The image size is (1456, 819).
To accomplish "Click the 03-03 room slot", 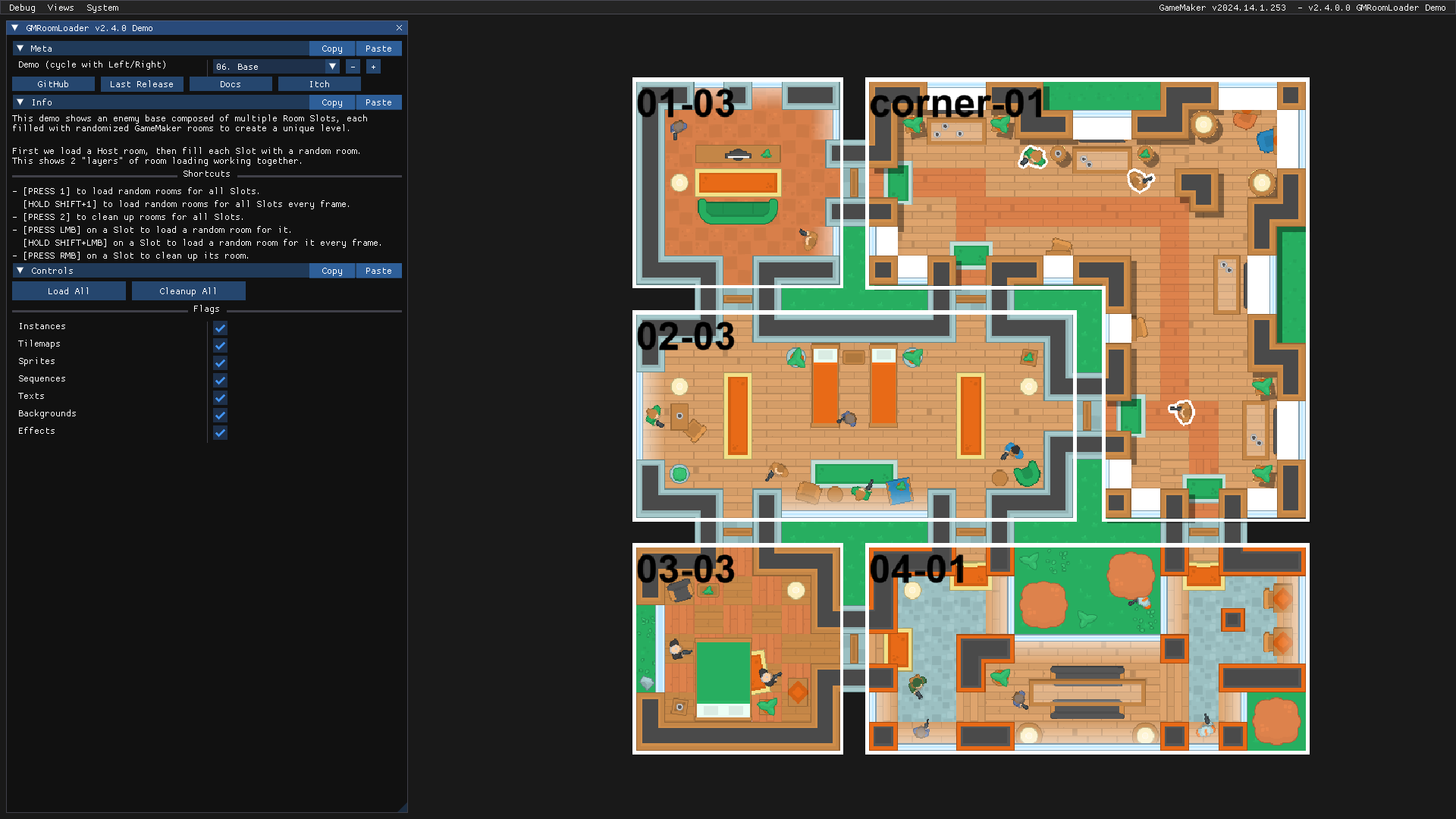I will coord(737,649).
